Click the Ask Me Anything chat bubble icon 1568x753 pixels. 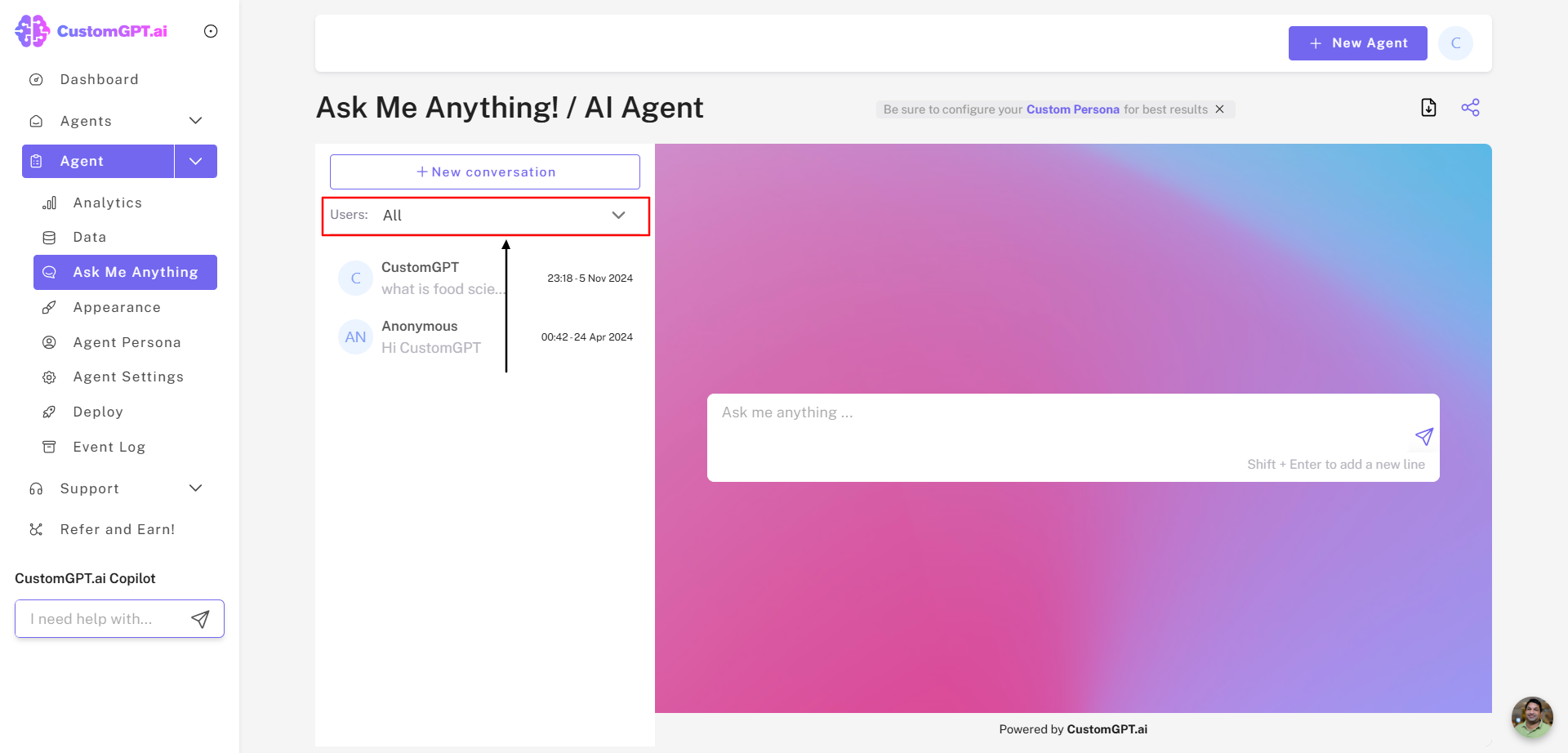[49, 272]
